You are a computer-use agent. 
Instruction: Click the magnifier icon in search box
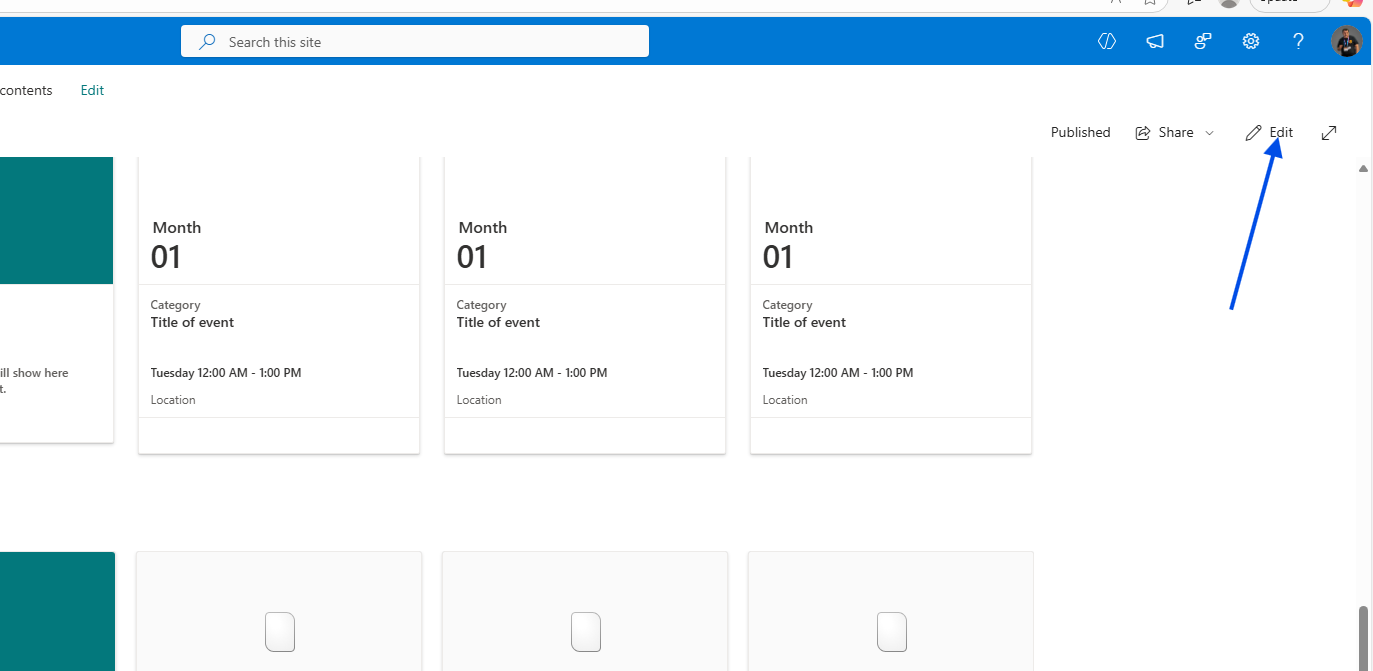207,42
